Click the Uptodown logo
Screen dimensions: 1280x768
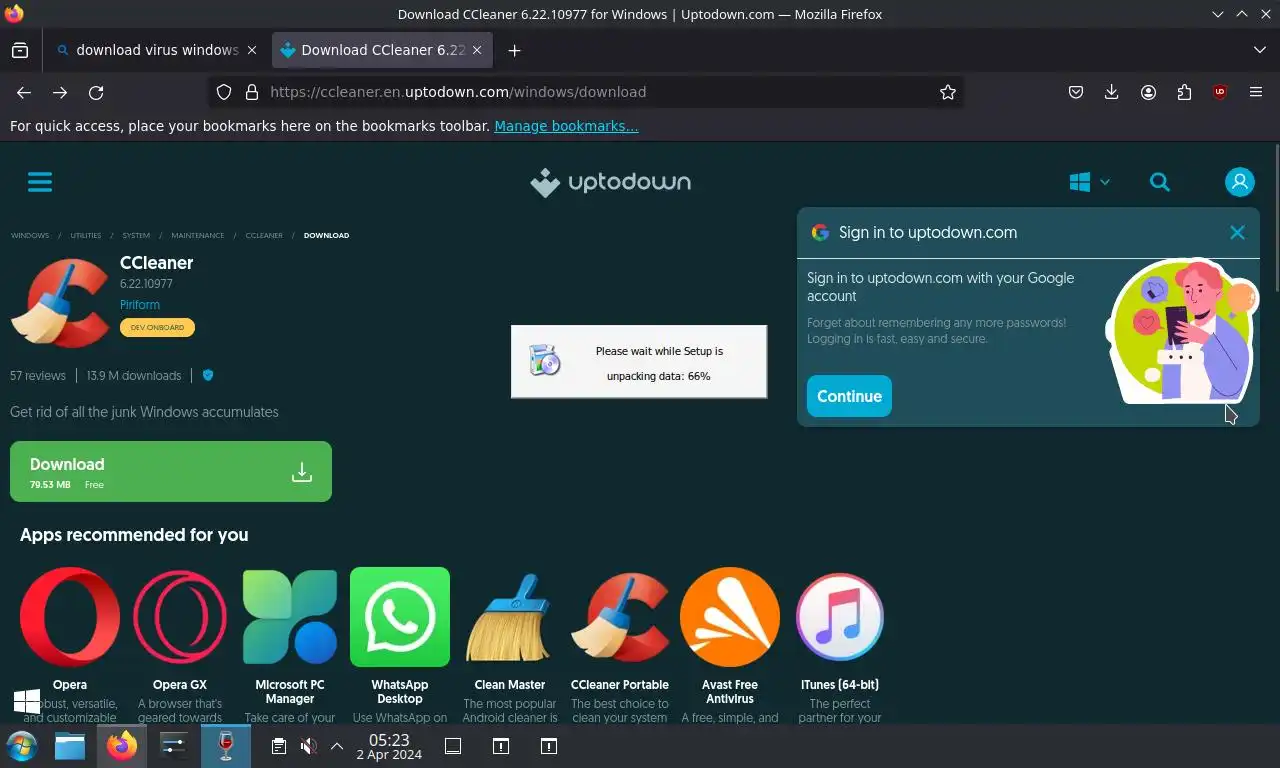point(610,182)
